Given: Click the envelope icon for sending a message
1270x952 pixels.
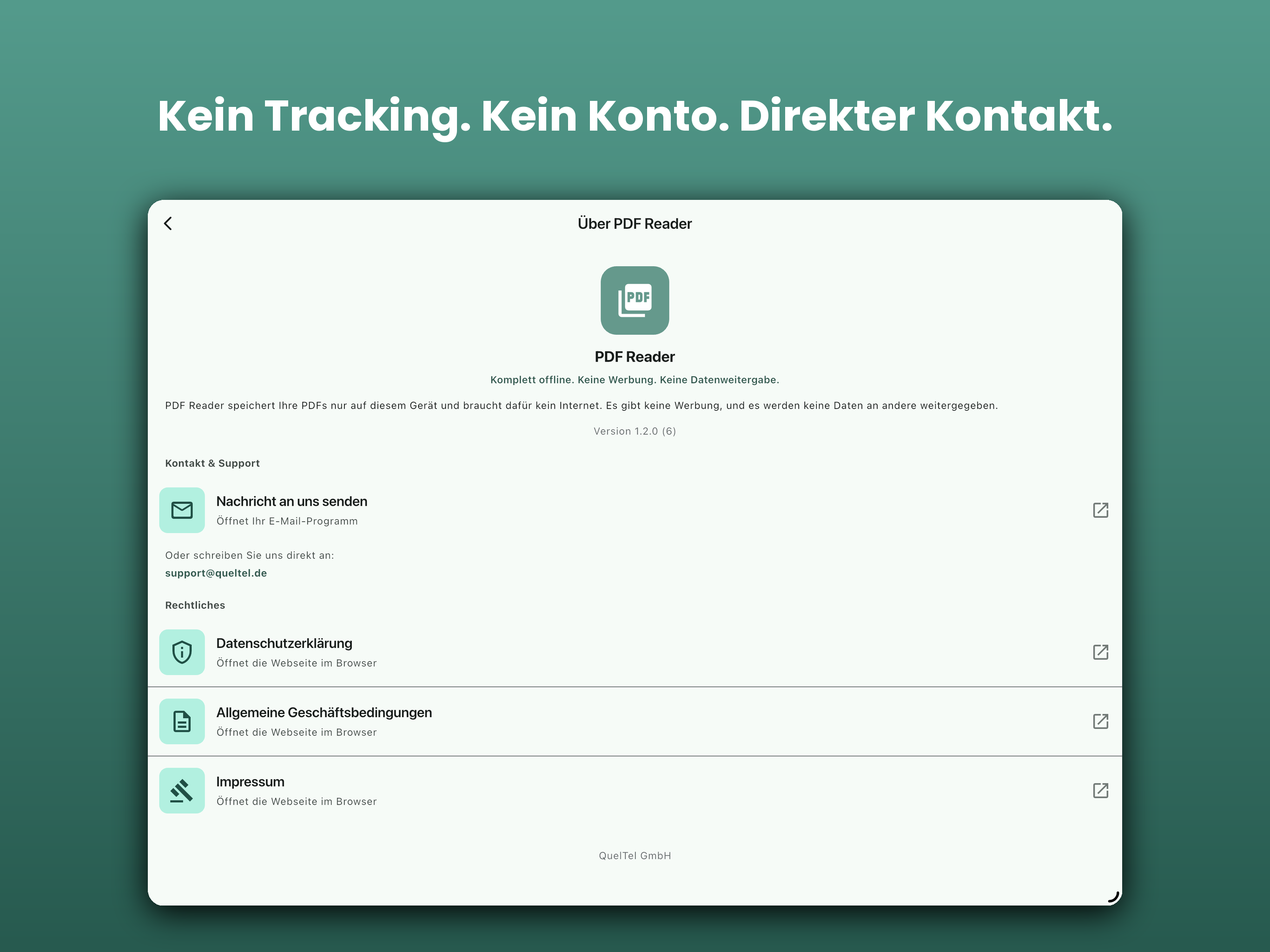Looking at the screenshot, I should click(x=182, y=510).
